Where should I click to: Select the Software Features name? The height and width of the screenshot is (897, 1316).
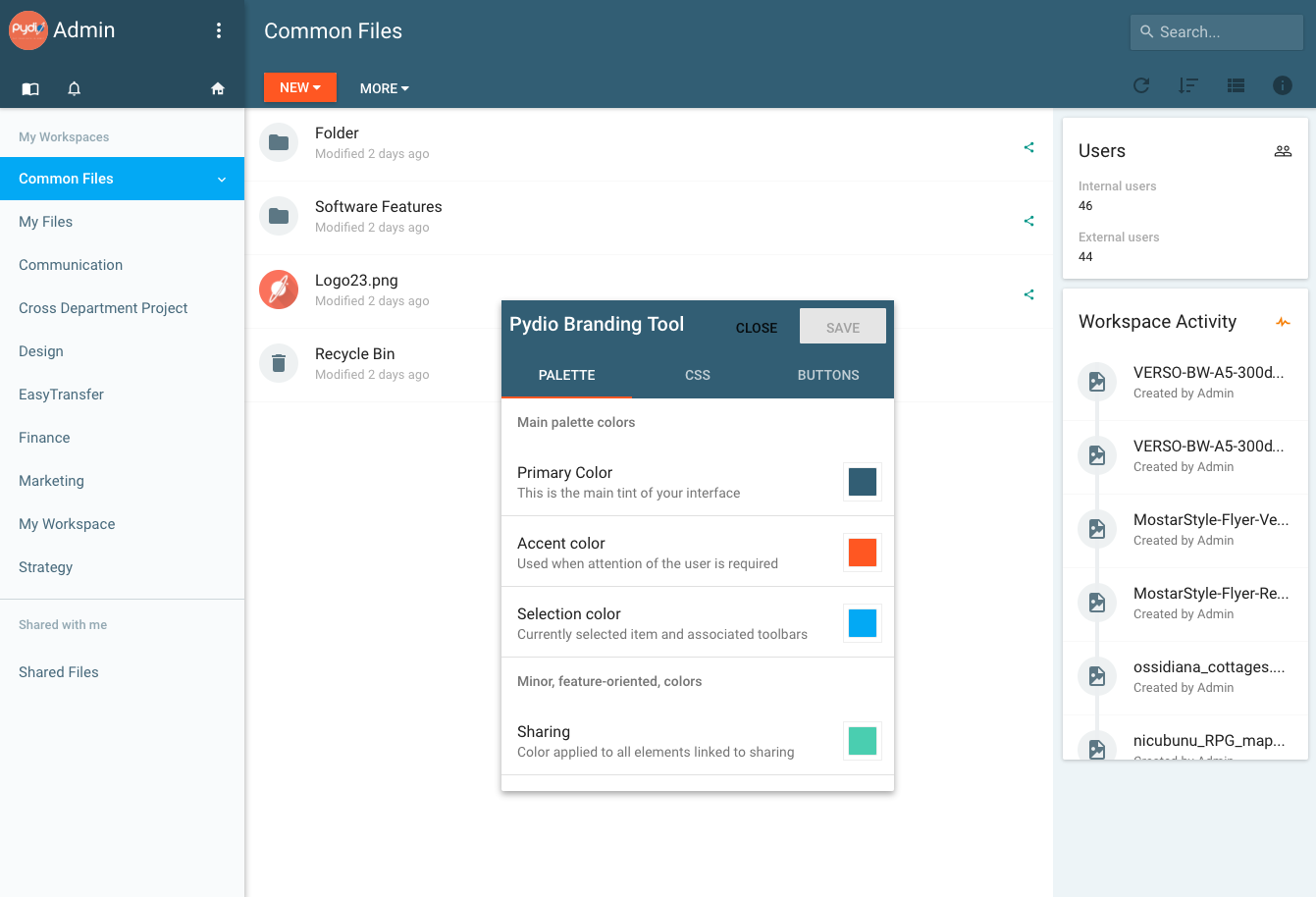[x=379, y=207]
